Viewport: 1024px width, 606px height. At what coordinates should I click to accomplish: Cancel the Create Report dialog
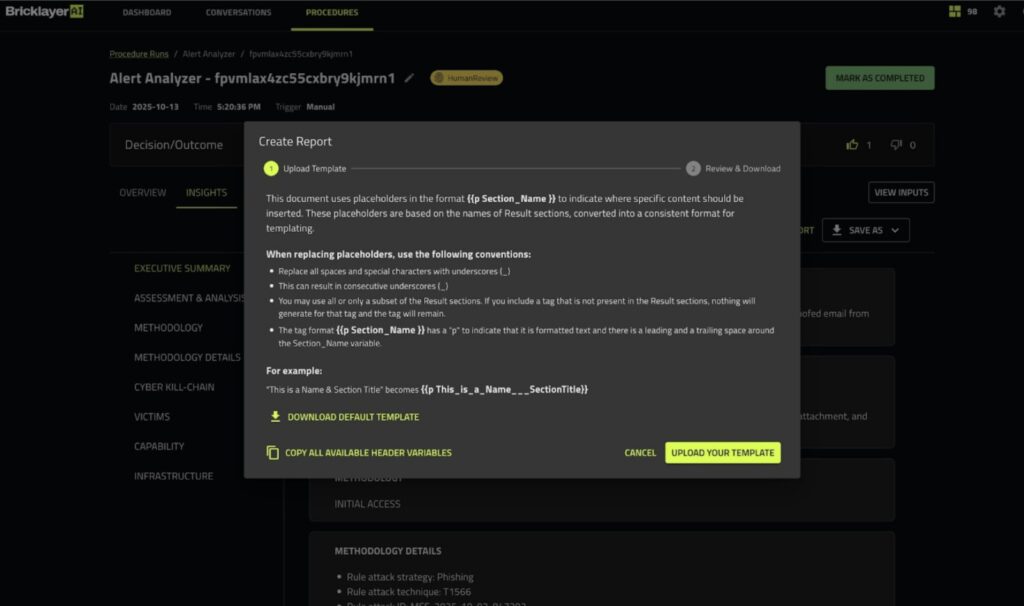(640, 453)
